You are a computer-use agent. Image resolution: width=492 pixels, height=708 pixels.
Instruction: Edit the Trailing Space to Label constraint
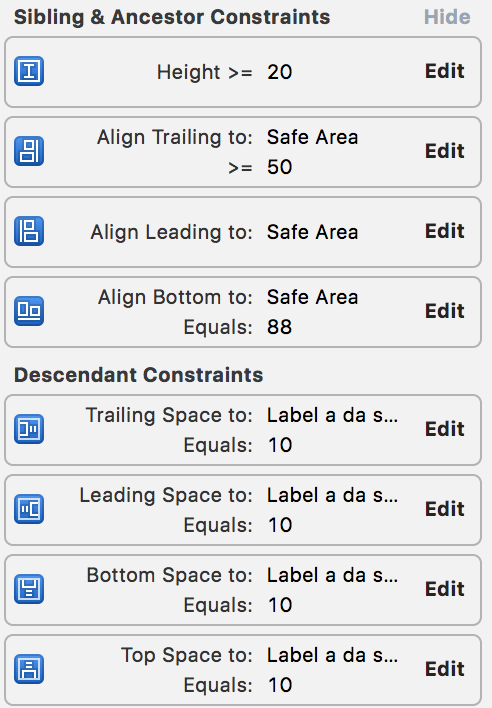[x=445, y=429]
